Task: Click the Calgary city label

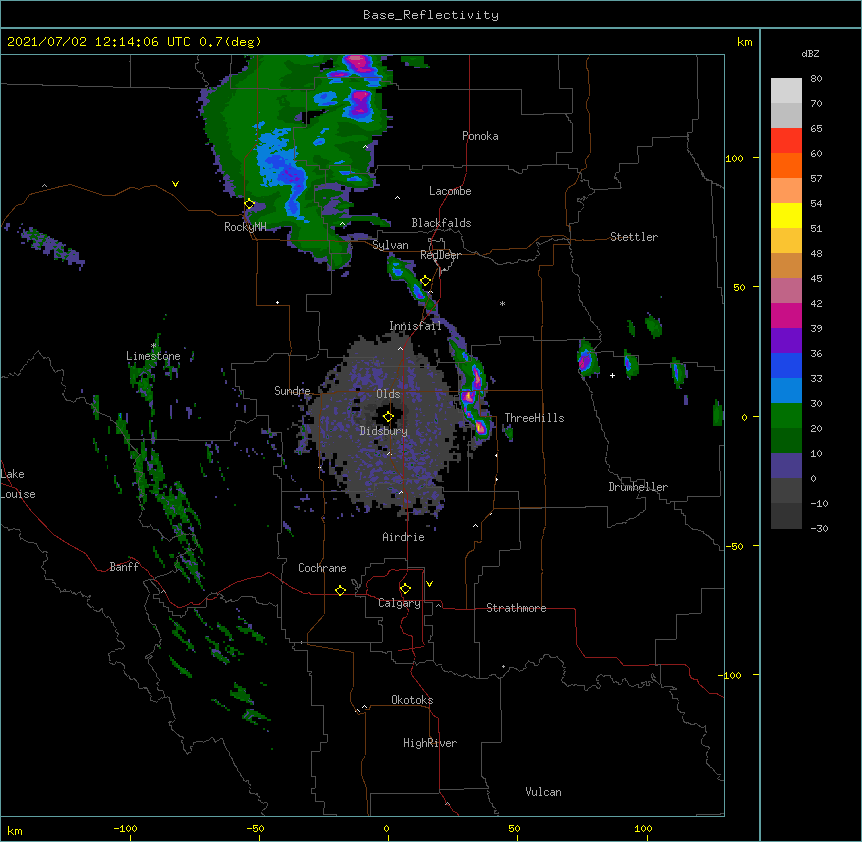Action: click(x=400, y=603)
